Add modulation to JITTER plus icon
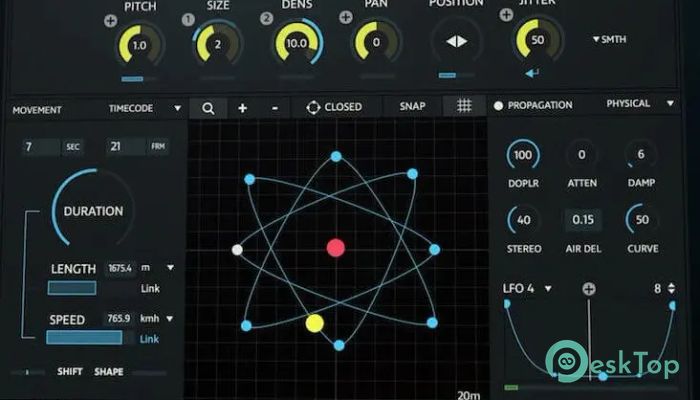 (506, 15)
